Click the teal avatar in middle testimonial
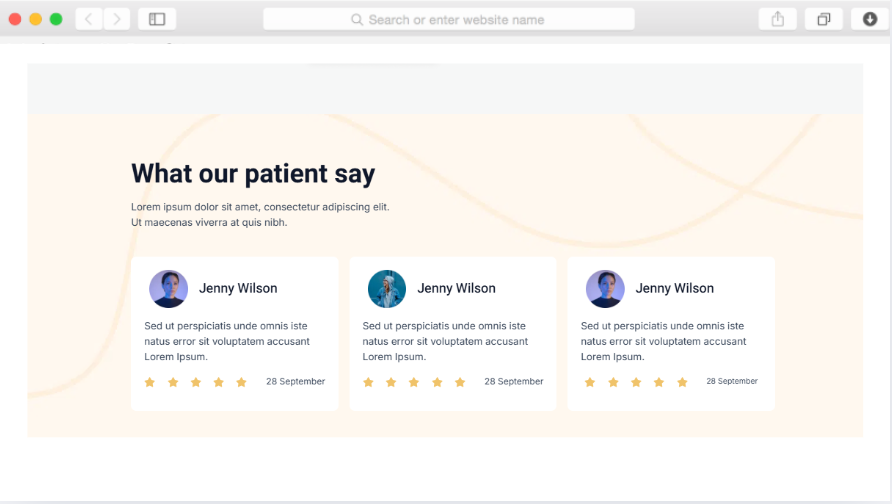This screenshot has height=504, width=892. (x=387, y=289)
